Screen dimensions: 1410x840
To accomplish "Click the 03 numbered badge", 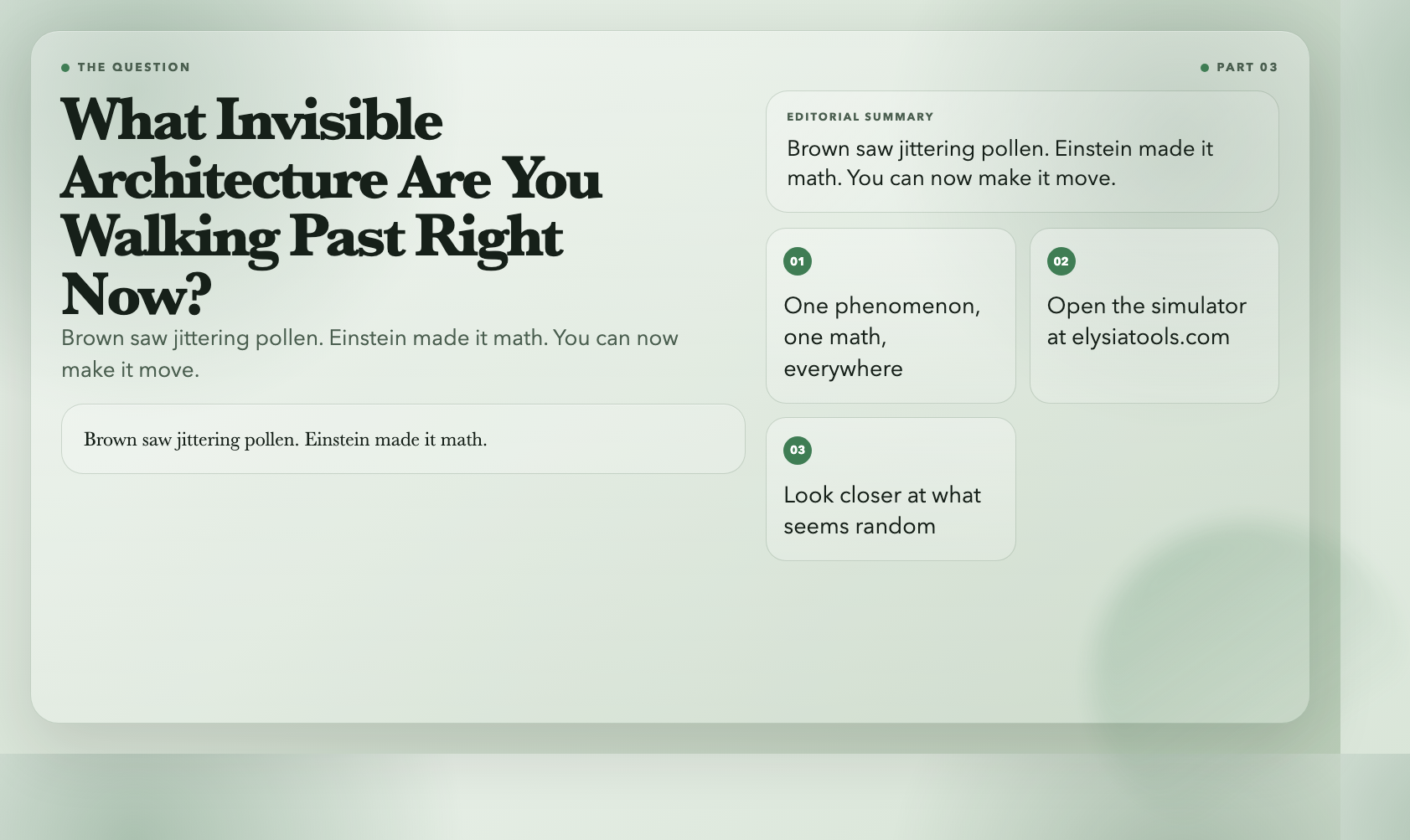I will point(797,451).
